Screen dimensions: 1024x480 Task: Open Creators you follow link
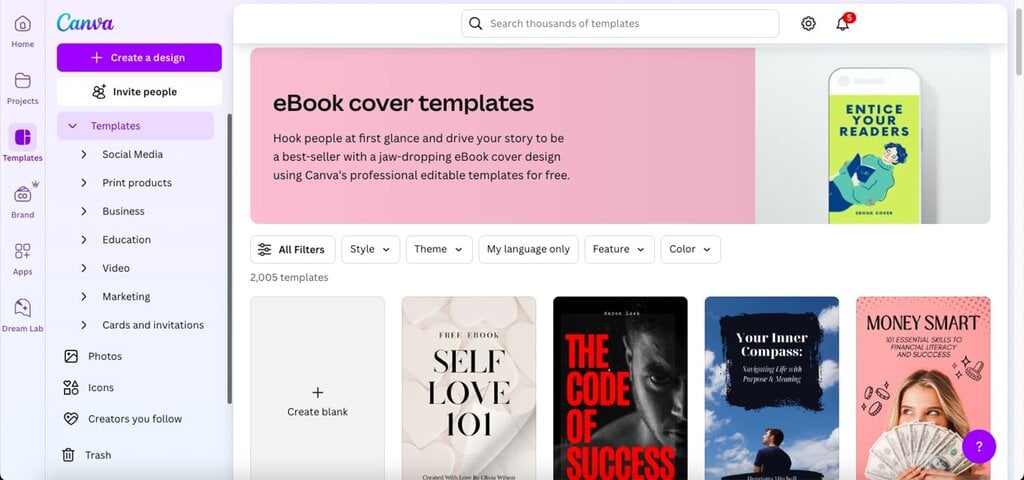click(x=135, y=419)
